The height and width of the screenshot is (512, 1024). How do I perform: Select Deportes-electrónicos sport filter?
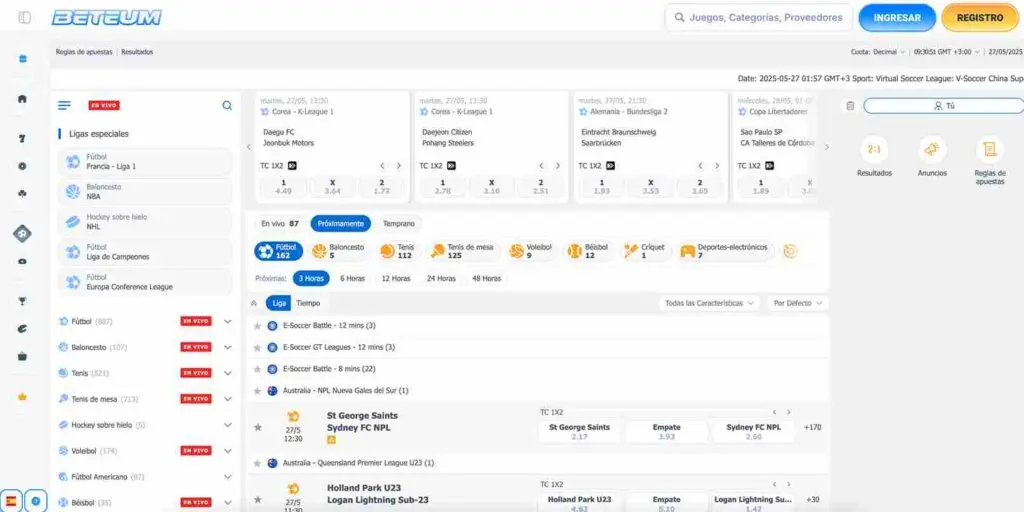726,251
